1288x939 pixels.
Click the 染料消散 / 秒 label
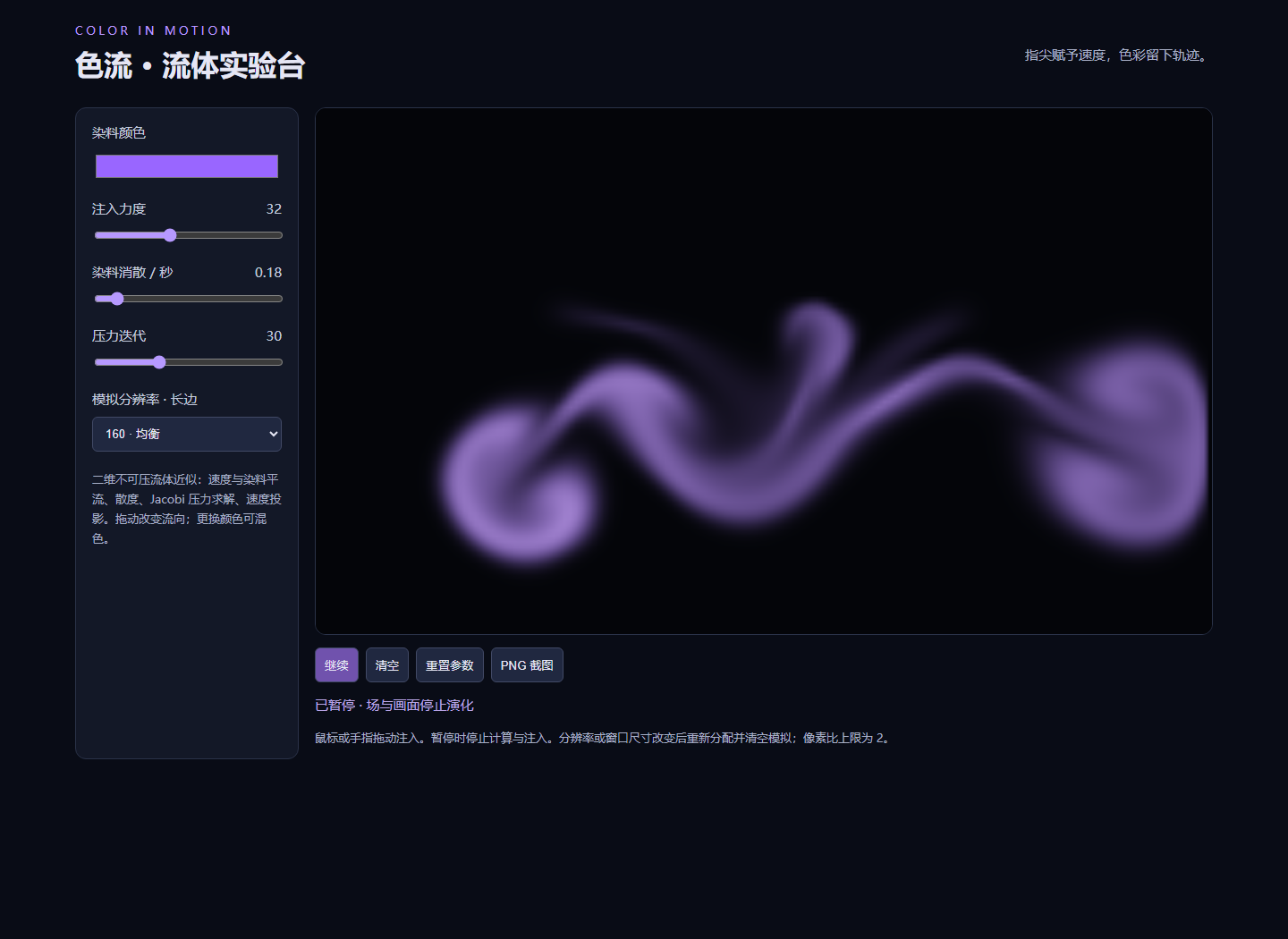(132, 273)
